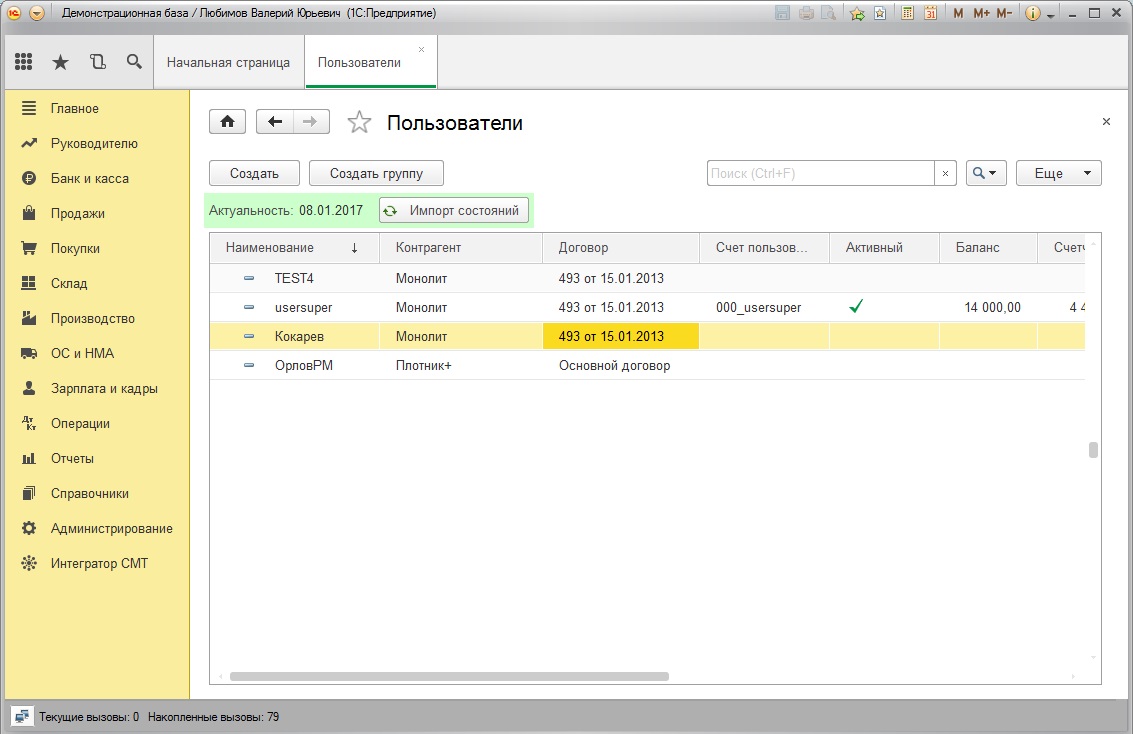
Task: Click the performance indicator icon in the status bar
Action: pos(22,717)
